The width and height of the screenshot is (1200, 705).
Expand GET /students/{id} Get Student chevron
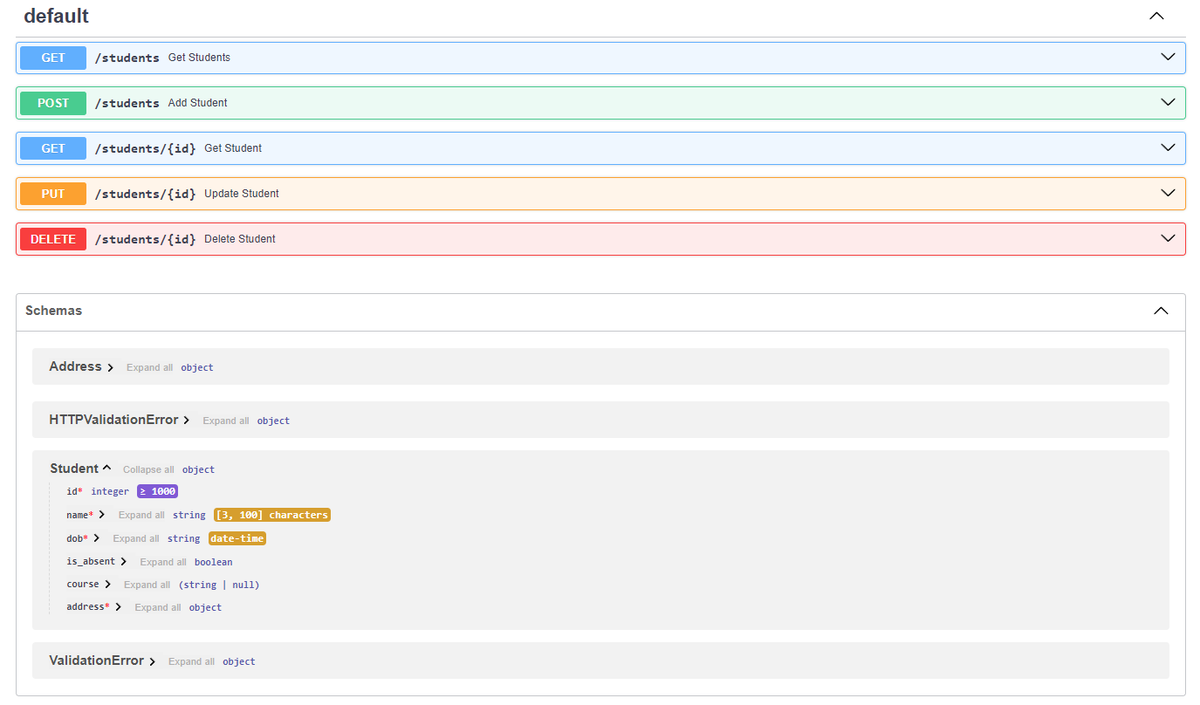1168,148
